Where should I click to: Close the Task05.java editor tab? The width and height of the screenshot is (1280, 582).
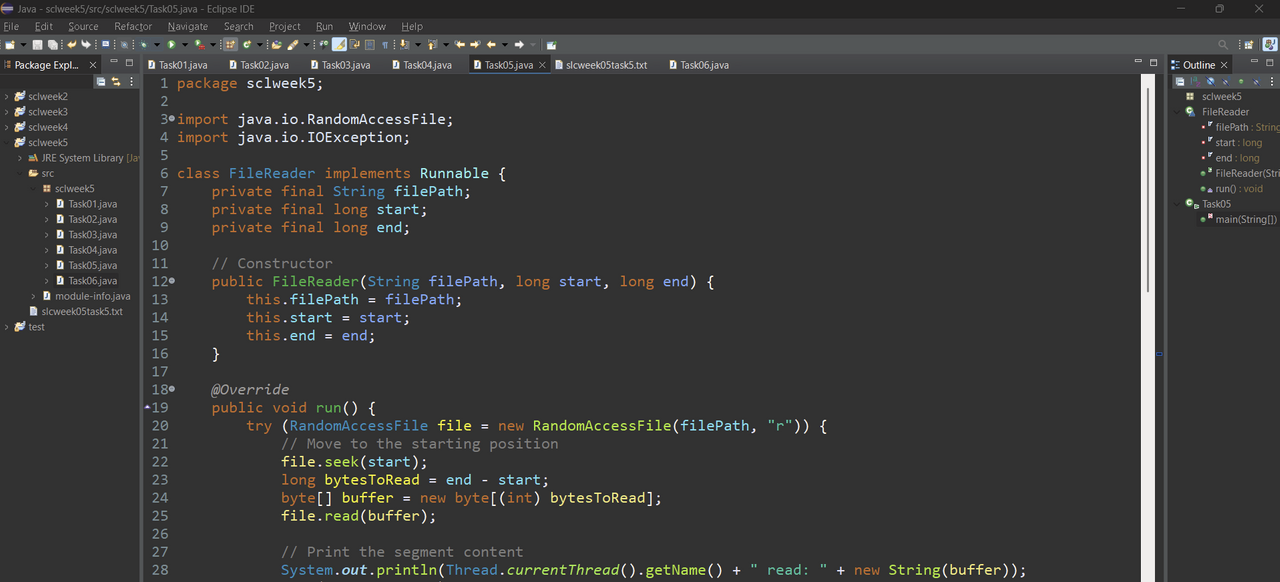543,65
